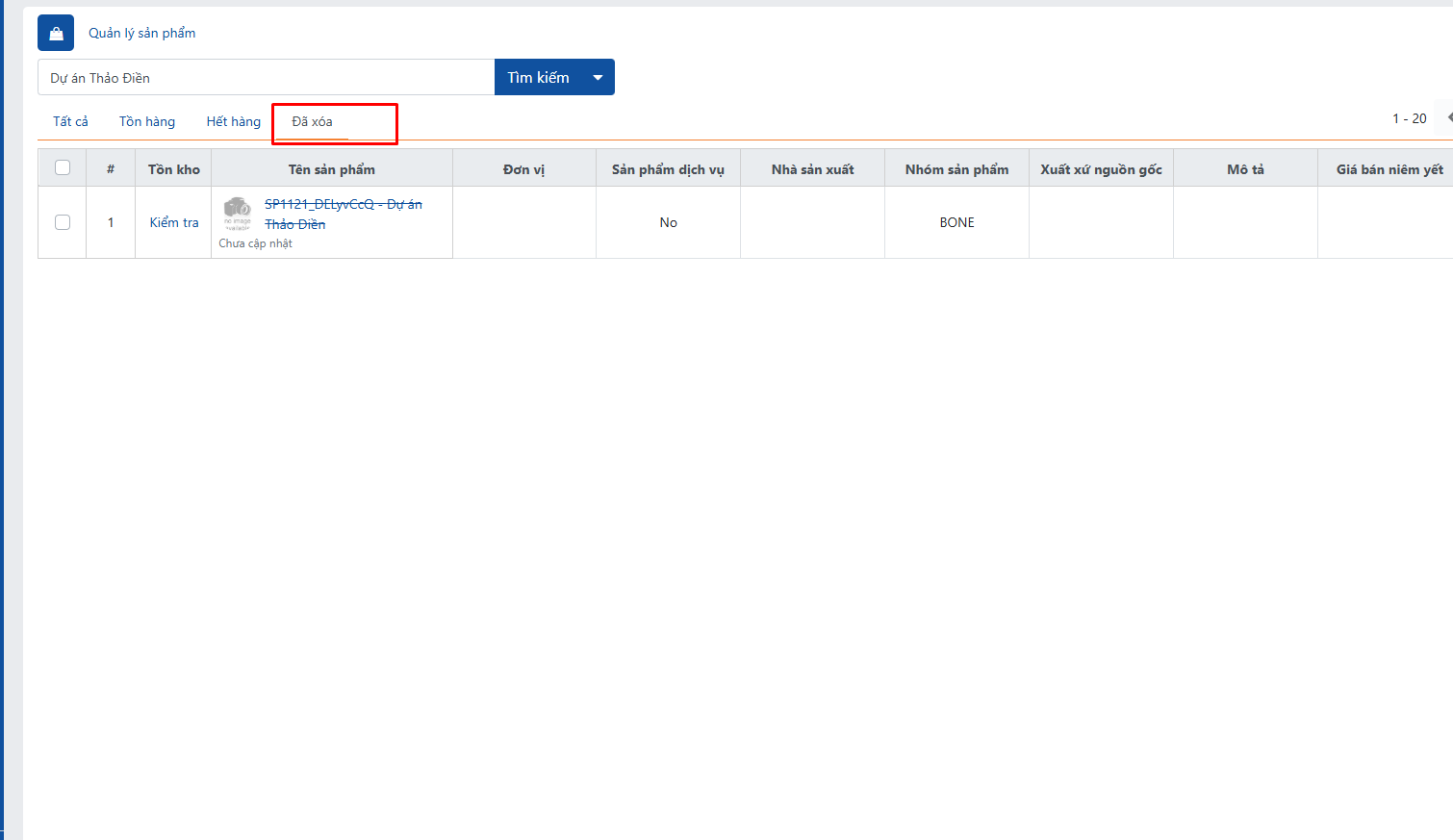Screen dimensions: 1453x840
Task: Open the Hết hàng tab
Action: click(233, 122)
